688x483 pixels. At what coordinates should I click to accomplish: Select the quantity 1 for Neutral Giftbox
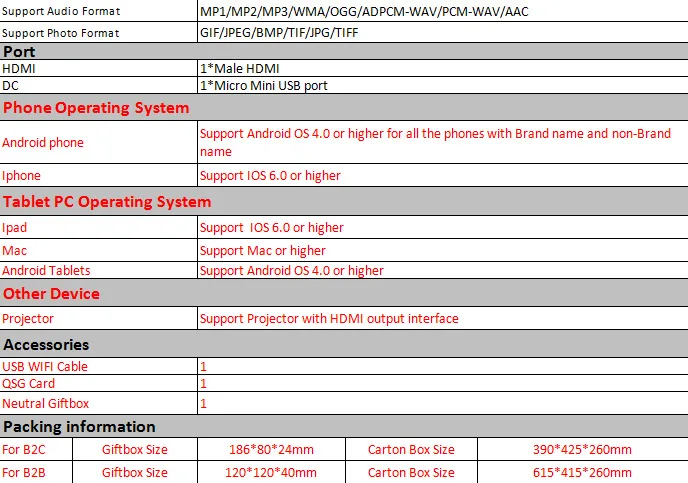(203, 404)
